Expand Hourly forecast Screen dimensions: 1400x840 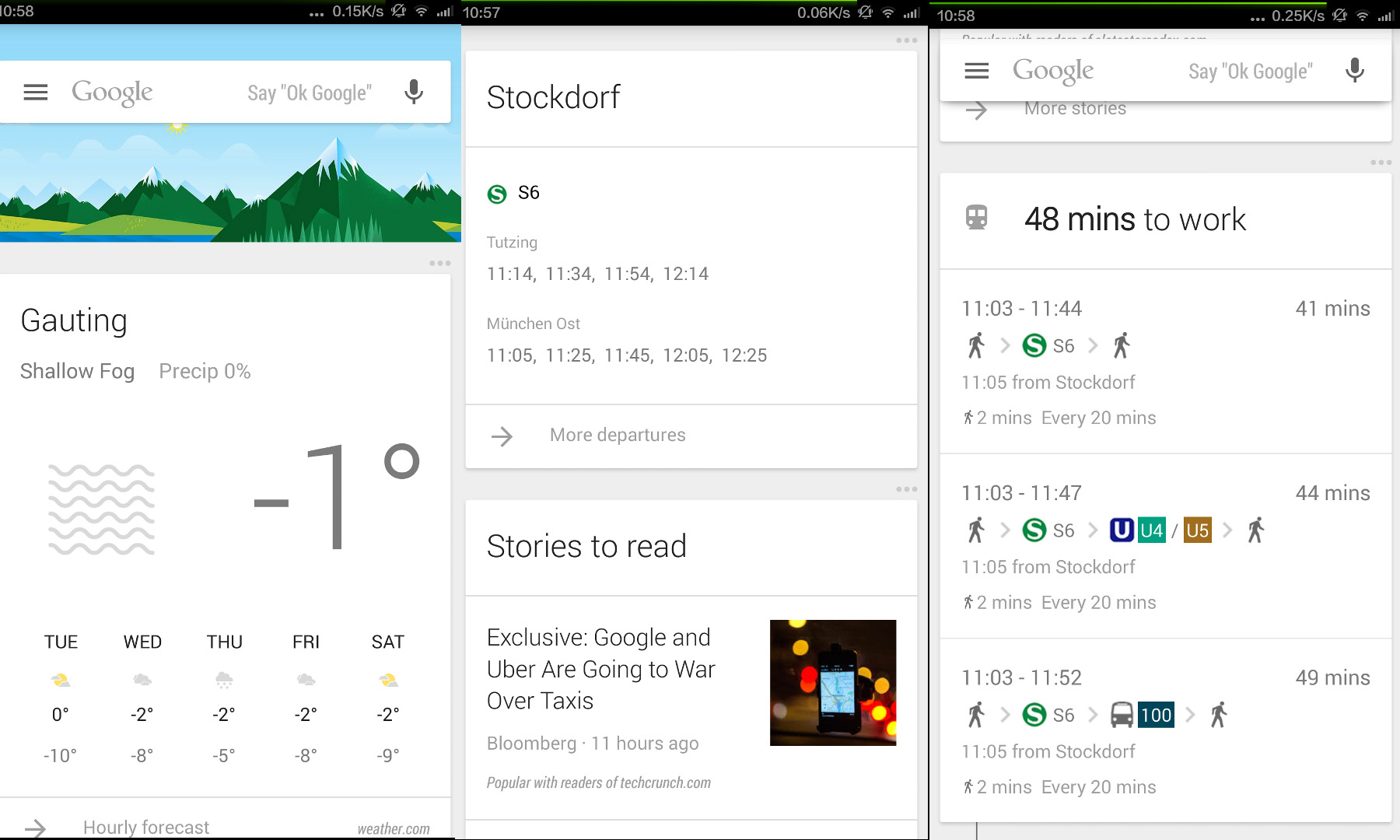pyautogui.click(x=146, y=827)
